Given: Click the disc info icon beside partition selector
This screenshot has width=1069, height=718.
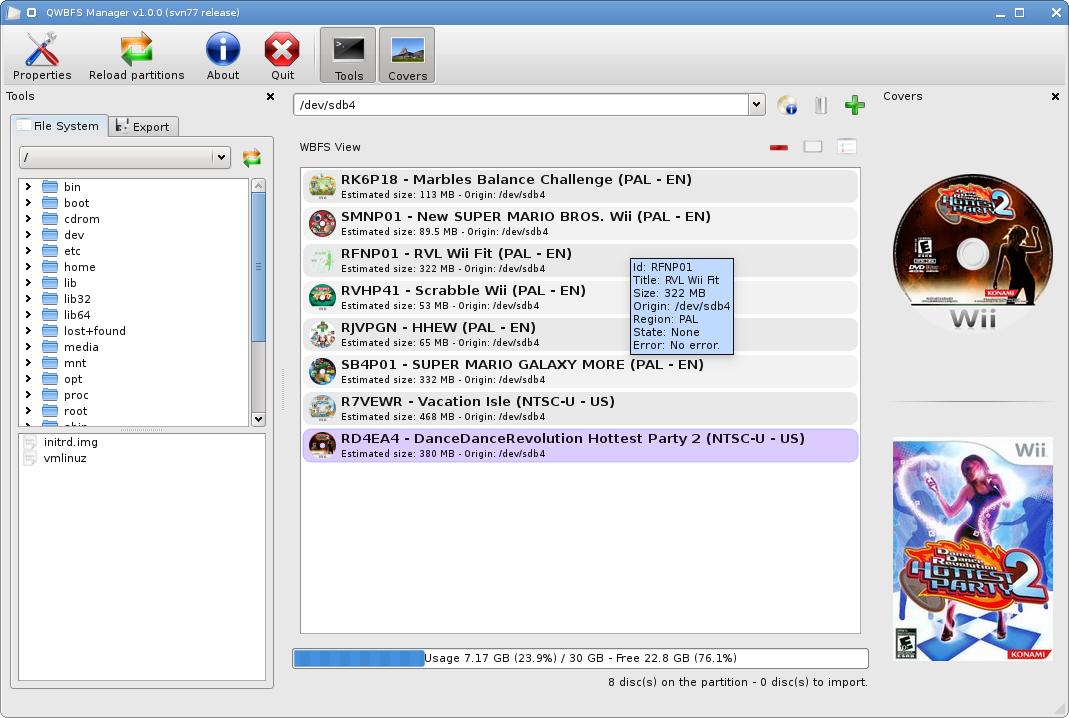Looking at the screenshot, I should 787,105.
